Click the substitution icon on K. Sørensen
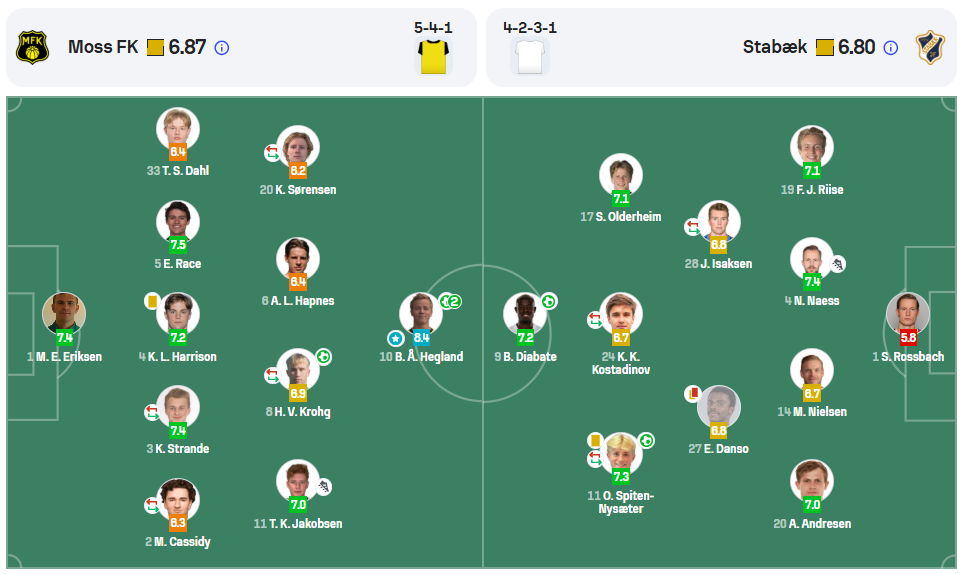 (x=272, y=153)
